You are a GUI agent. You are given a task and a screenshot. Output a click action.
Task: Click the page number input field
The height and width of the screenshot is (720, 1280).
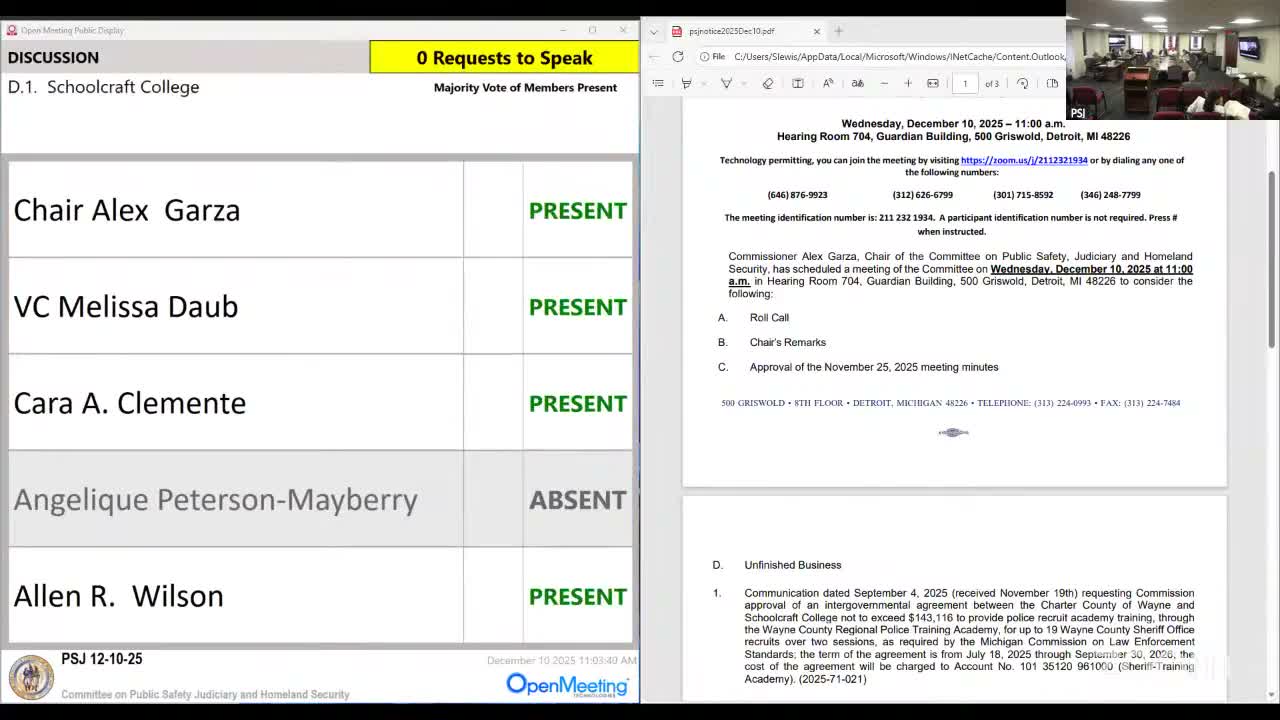click(x=964, y=83)
